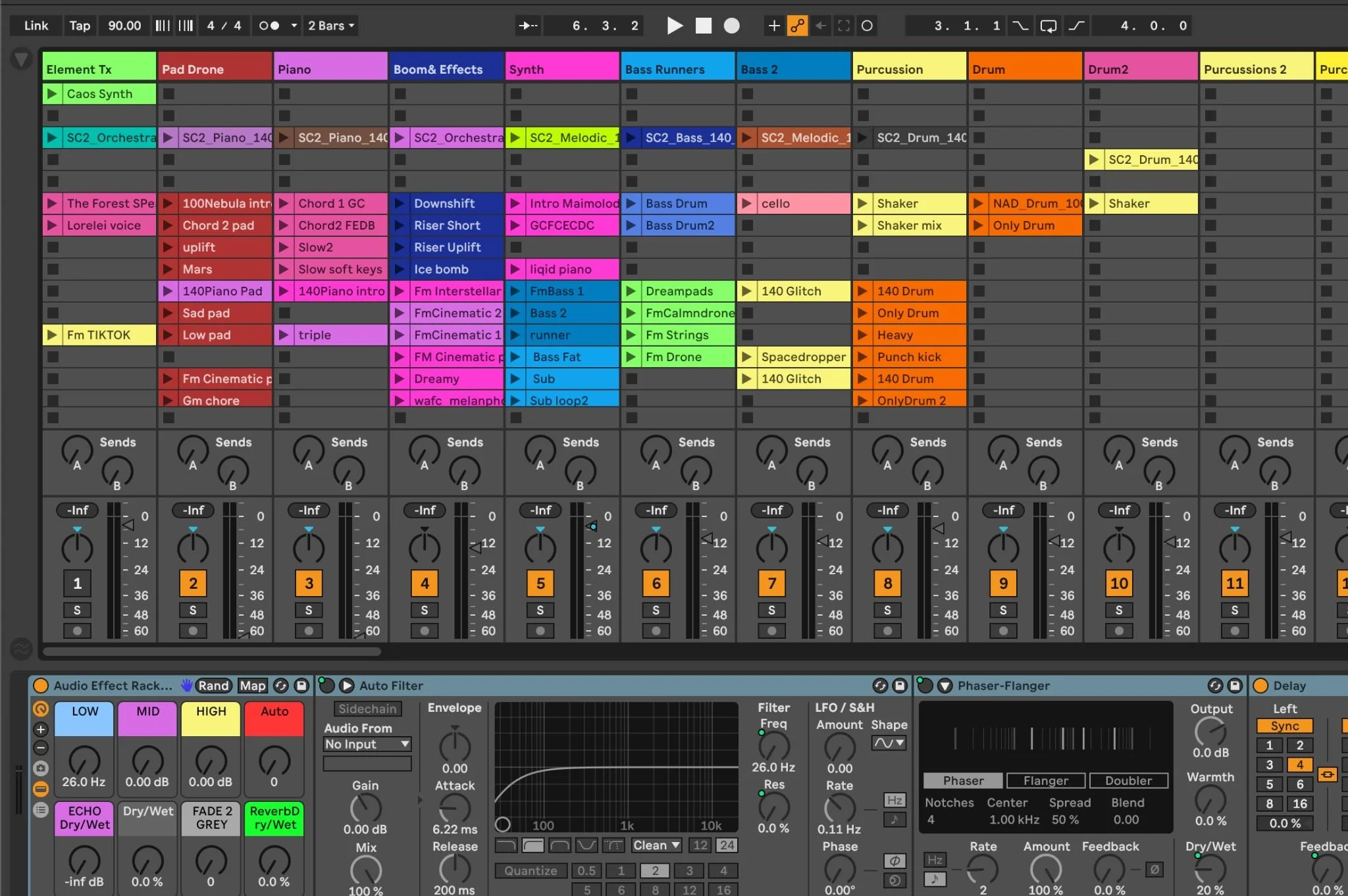1348x896 pixels.
Task: Click the Stop button in transport
Action: pyautogui.click(x=704, y=26)
